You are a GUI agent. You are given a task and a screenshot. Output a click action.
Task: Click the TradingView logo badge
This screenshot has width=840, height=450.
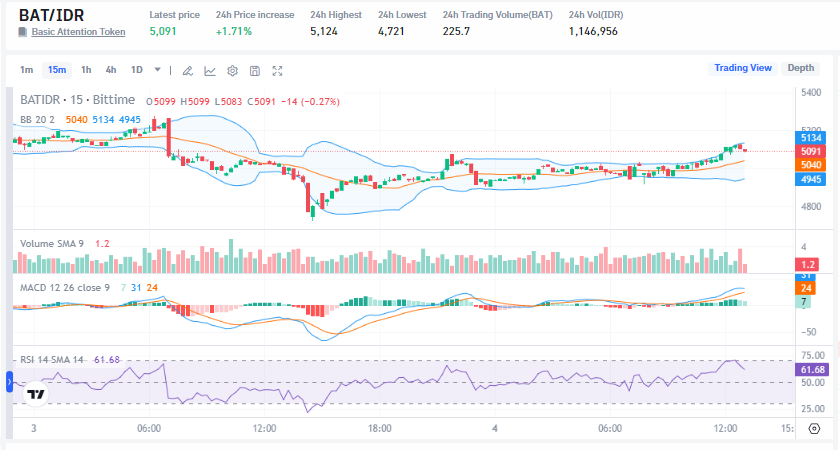(x=36, y=394)
